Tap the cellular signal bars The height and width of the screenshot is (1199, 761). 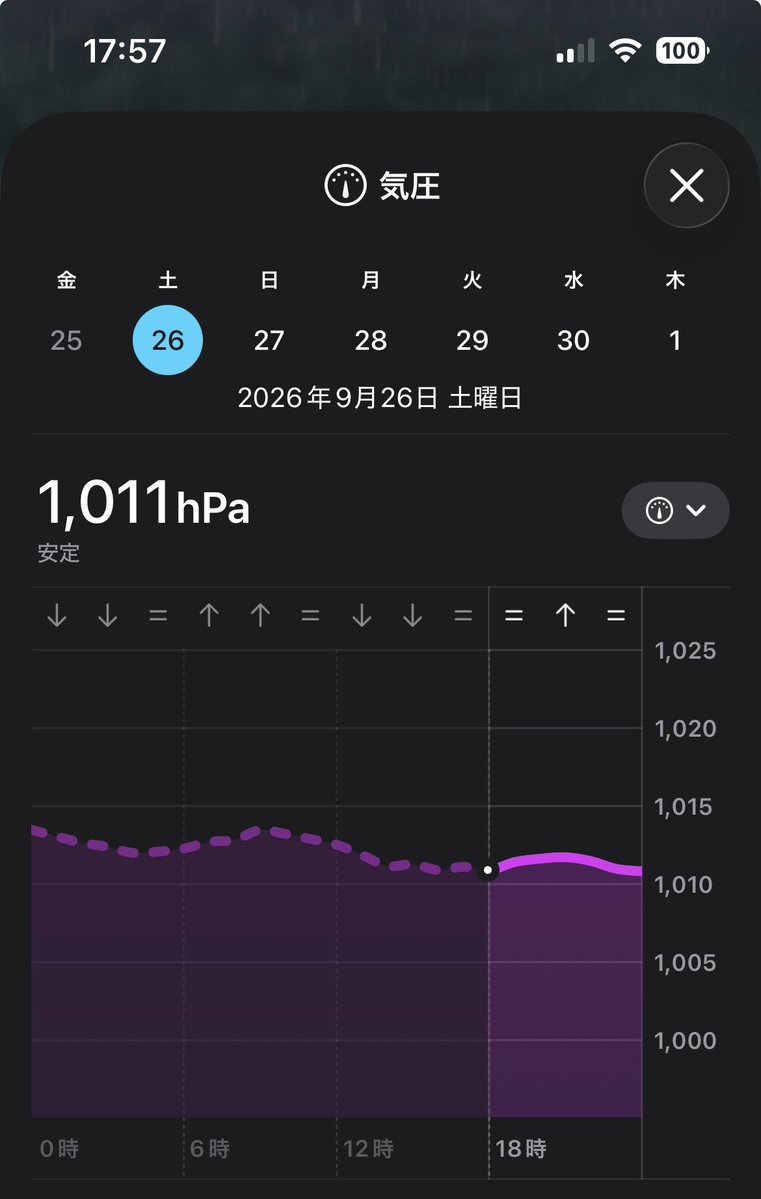575,51
